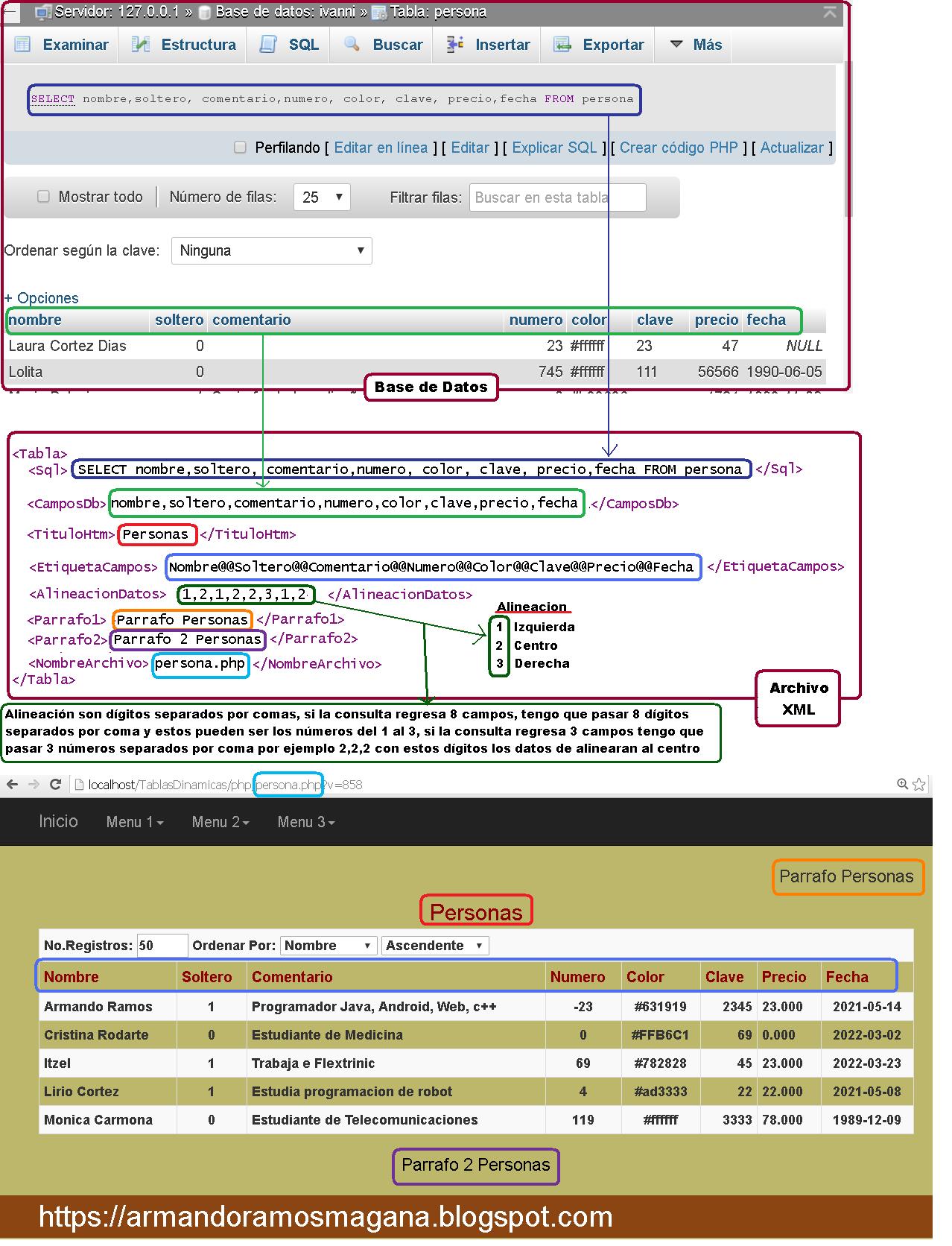The image size is (952, 1246).
Task: Sort by the nombre column header
Action: point(35,320)
